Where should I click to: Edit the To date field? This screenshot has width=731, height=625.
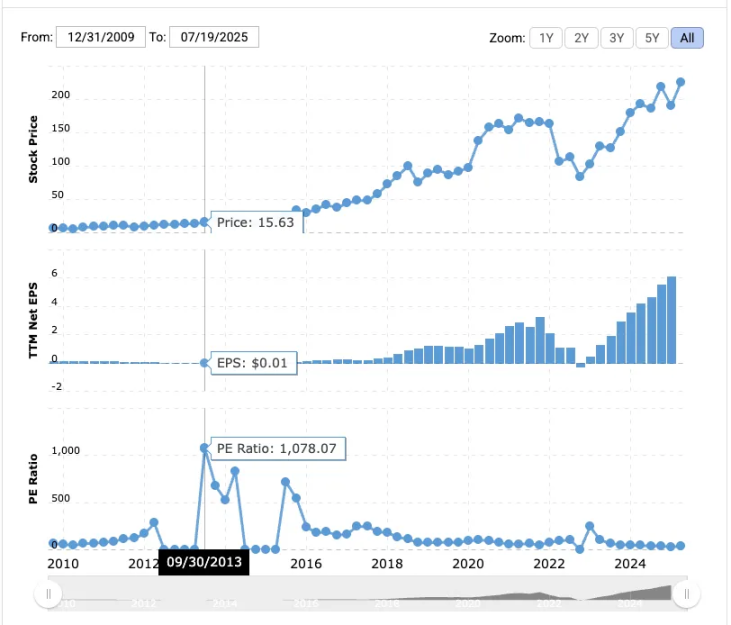[x=214, y=37]
